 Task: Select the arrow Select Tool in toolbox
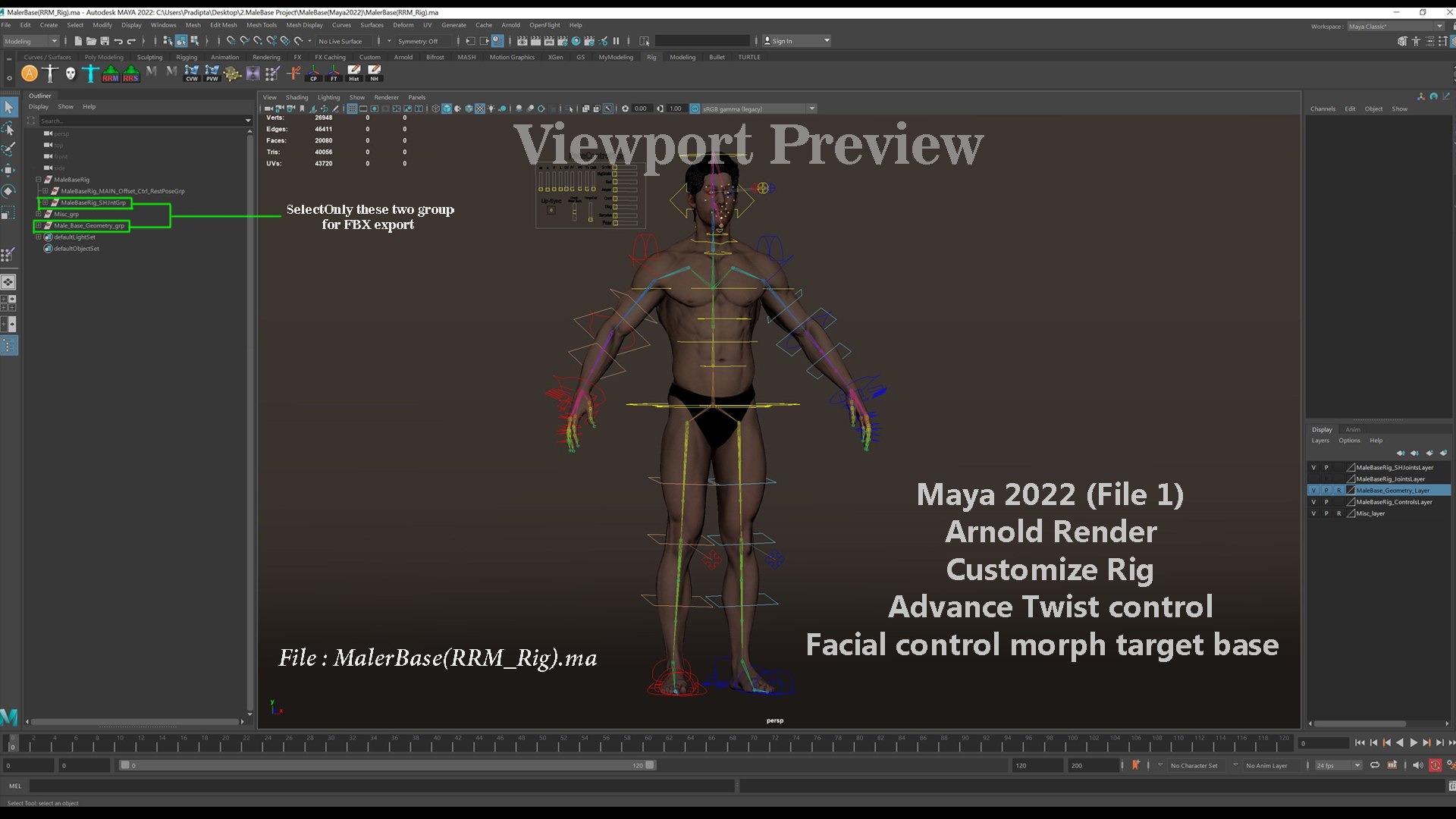8,108
